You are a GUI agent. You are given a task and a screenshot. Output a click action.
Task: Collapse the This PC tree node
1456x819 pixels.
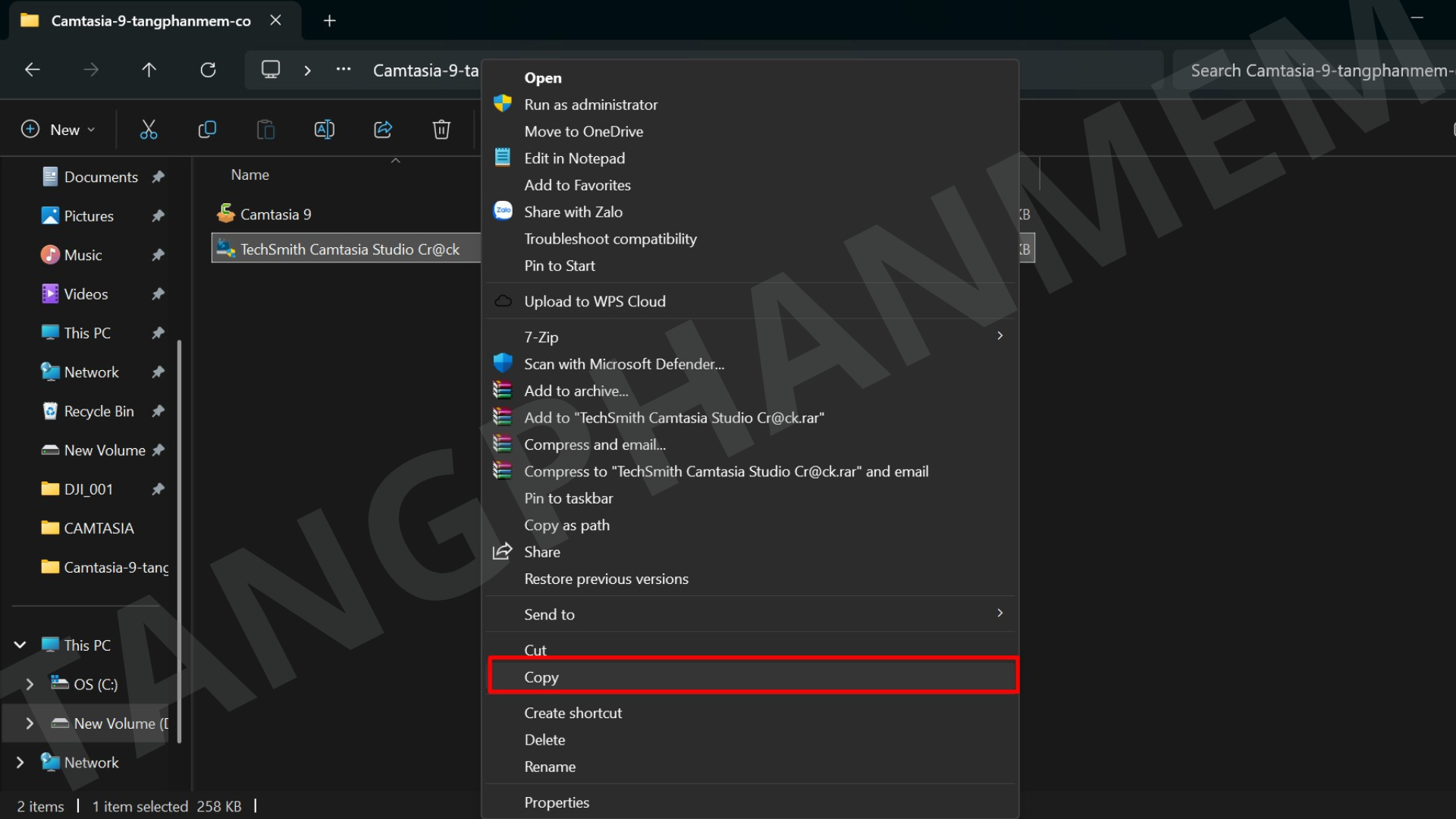[x=20, y=645]
